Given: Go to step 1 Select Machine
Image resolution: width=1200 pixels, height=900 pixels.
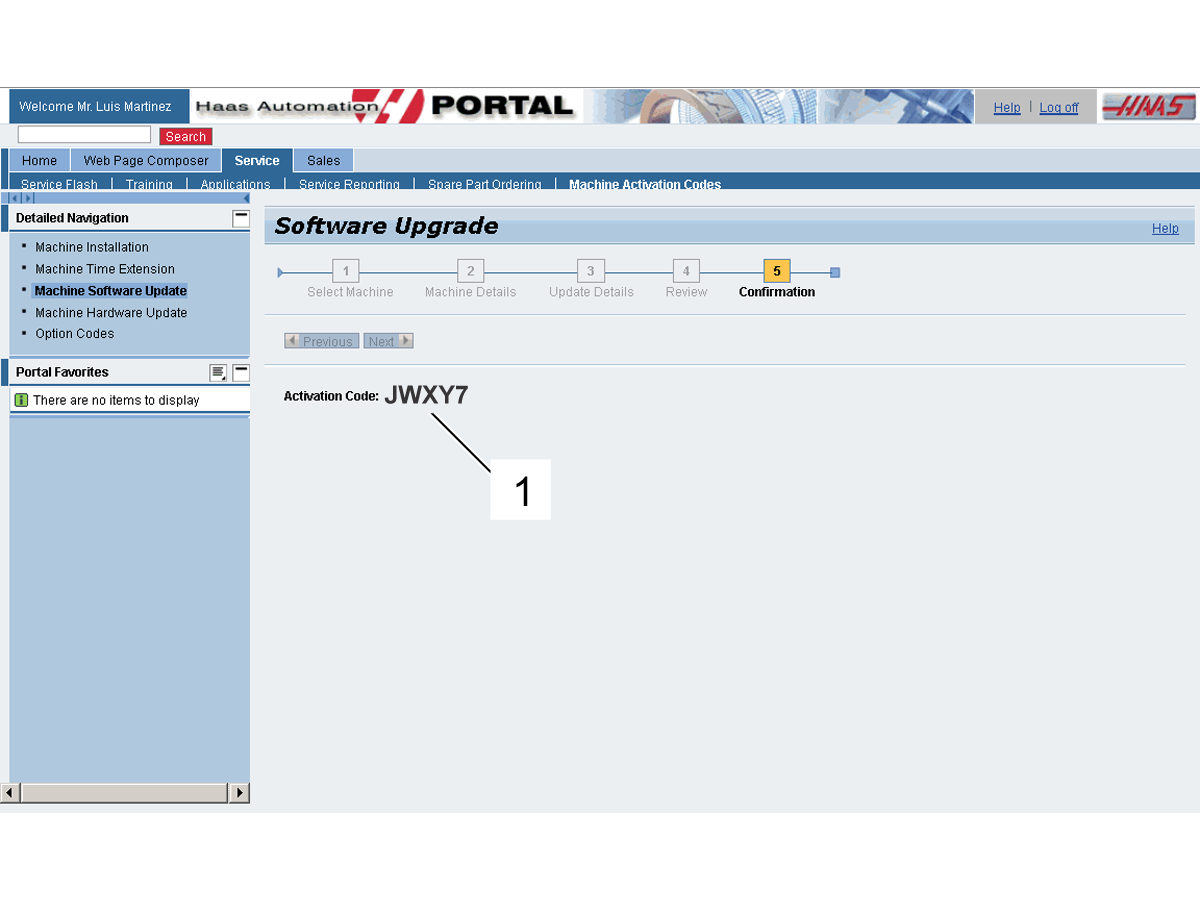Looking at the screenshot, I should click(x=346, y=271).
